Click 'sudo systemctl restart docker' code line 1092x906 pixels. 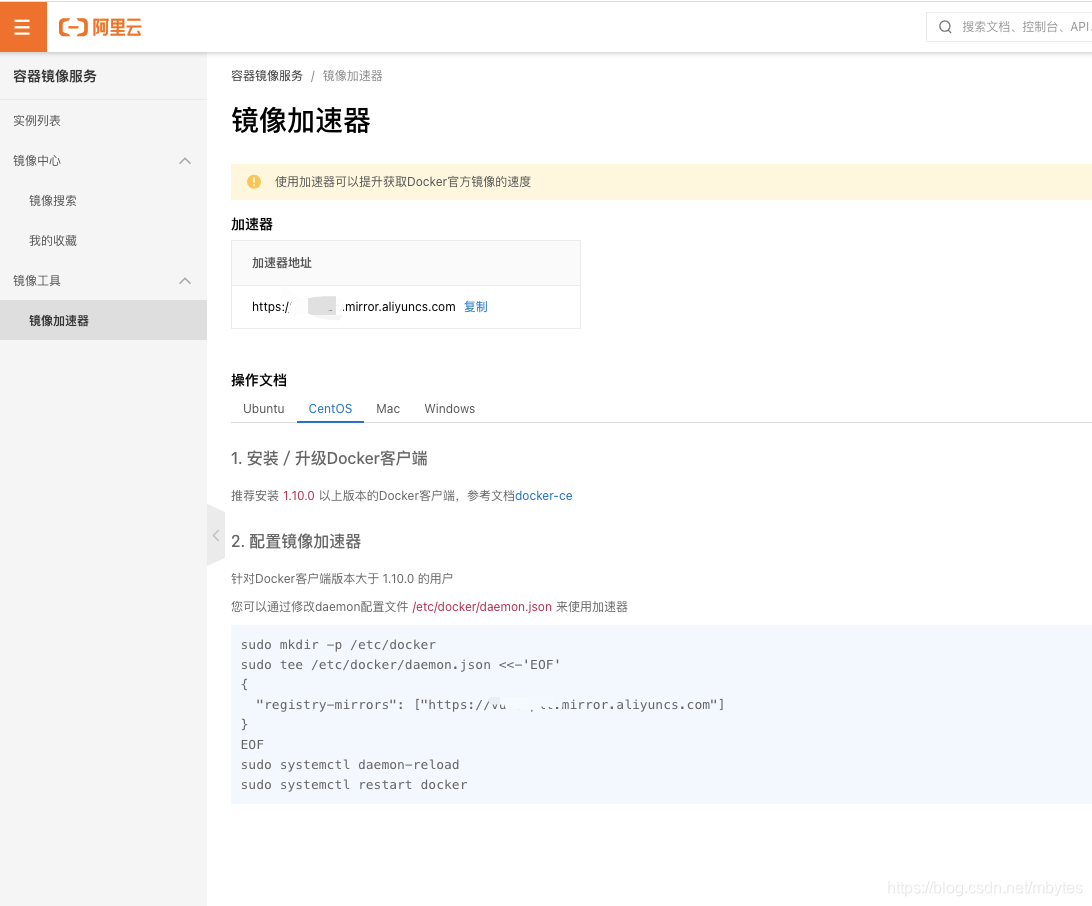(354, 785)
